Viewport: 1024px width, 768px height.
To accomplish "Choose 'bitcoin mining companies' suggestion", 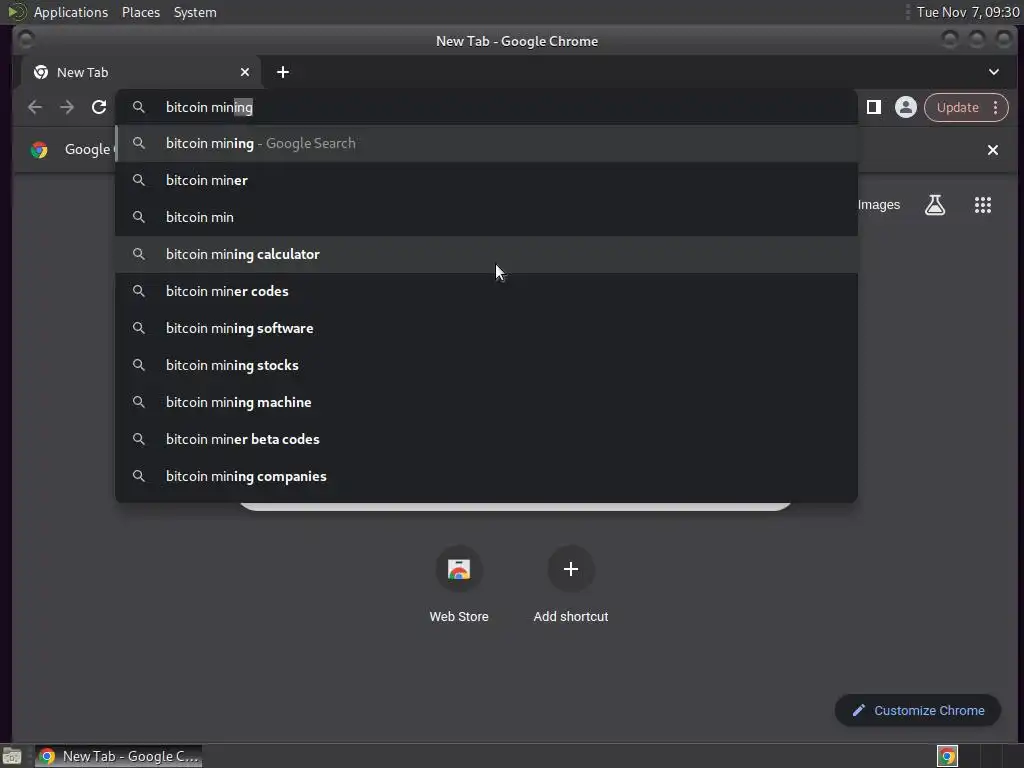I will tap(486, 477).
